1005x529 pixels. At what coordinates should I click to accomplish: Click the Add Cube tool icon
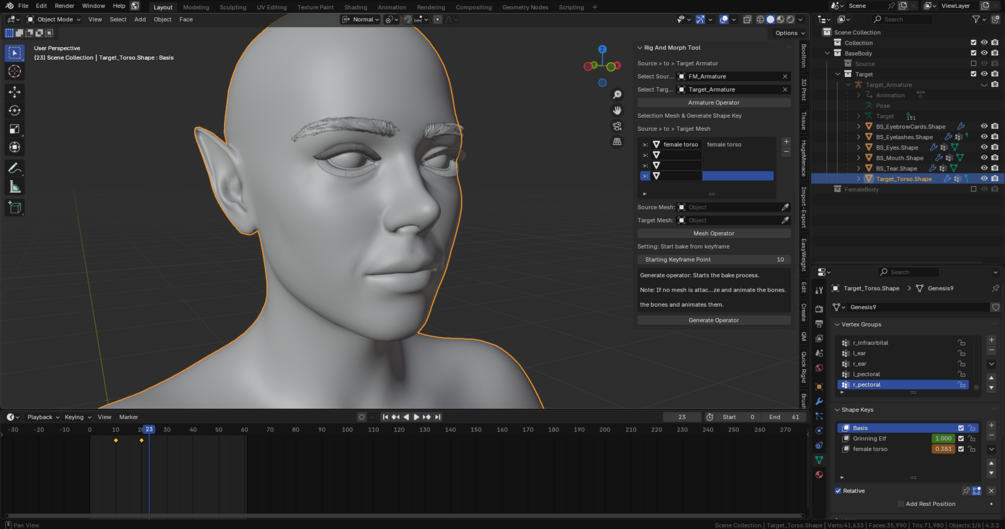pos(14,207)
